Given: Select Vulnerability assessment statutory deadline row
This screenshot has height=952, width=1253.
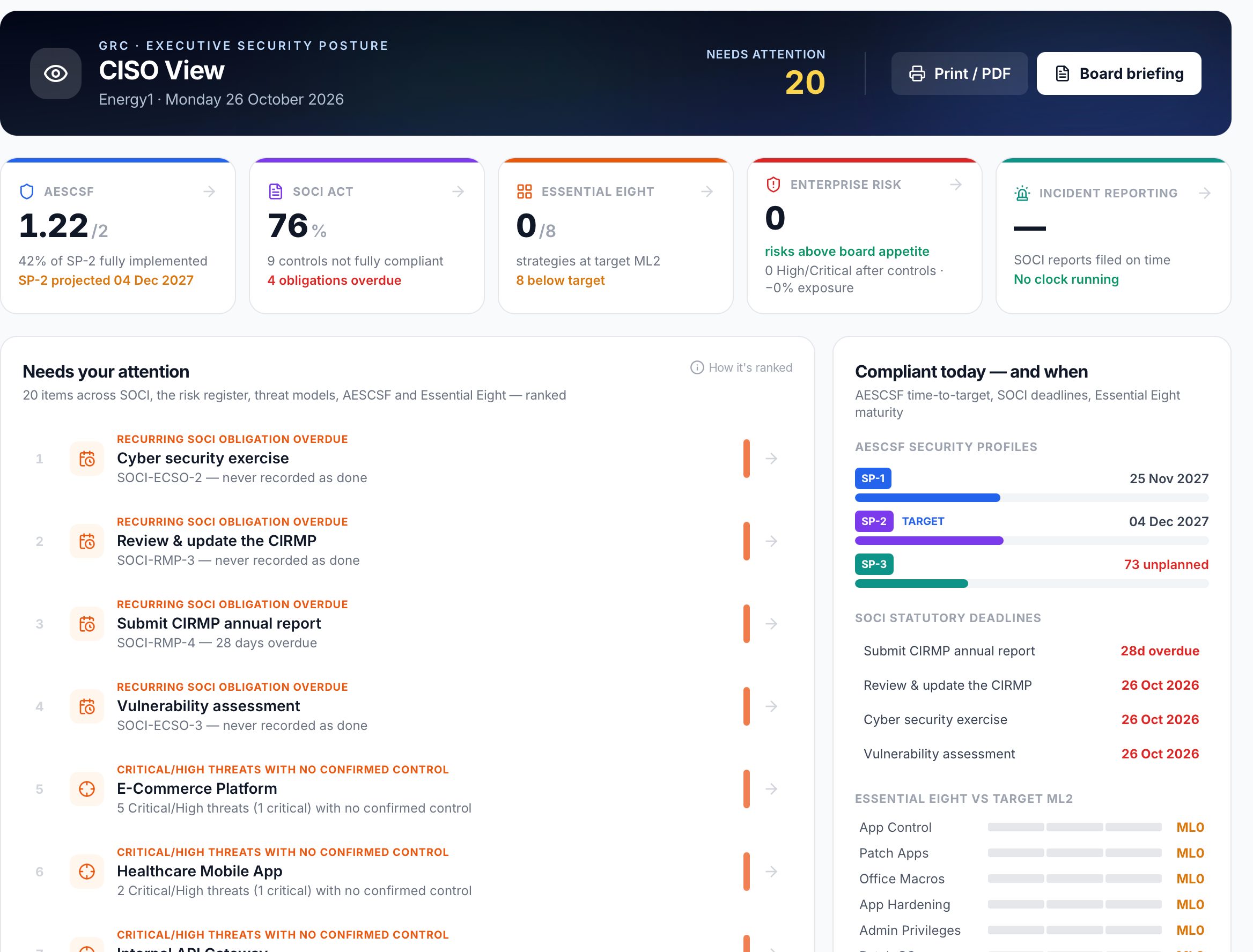Looking at the screenshot, I should point(1031,754).
